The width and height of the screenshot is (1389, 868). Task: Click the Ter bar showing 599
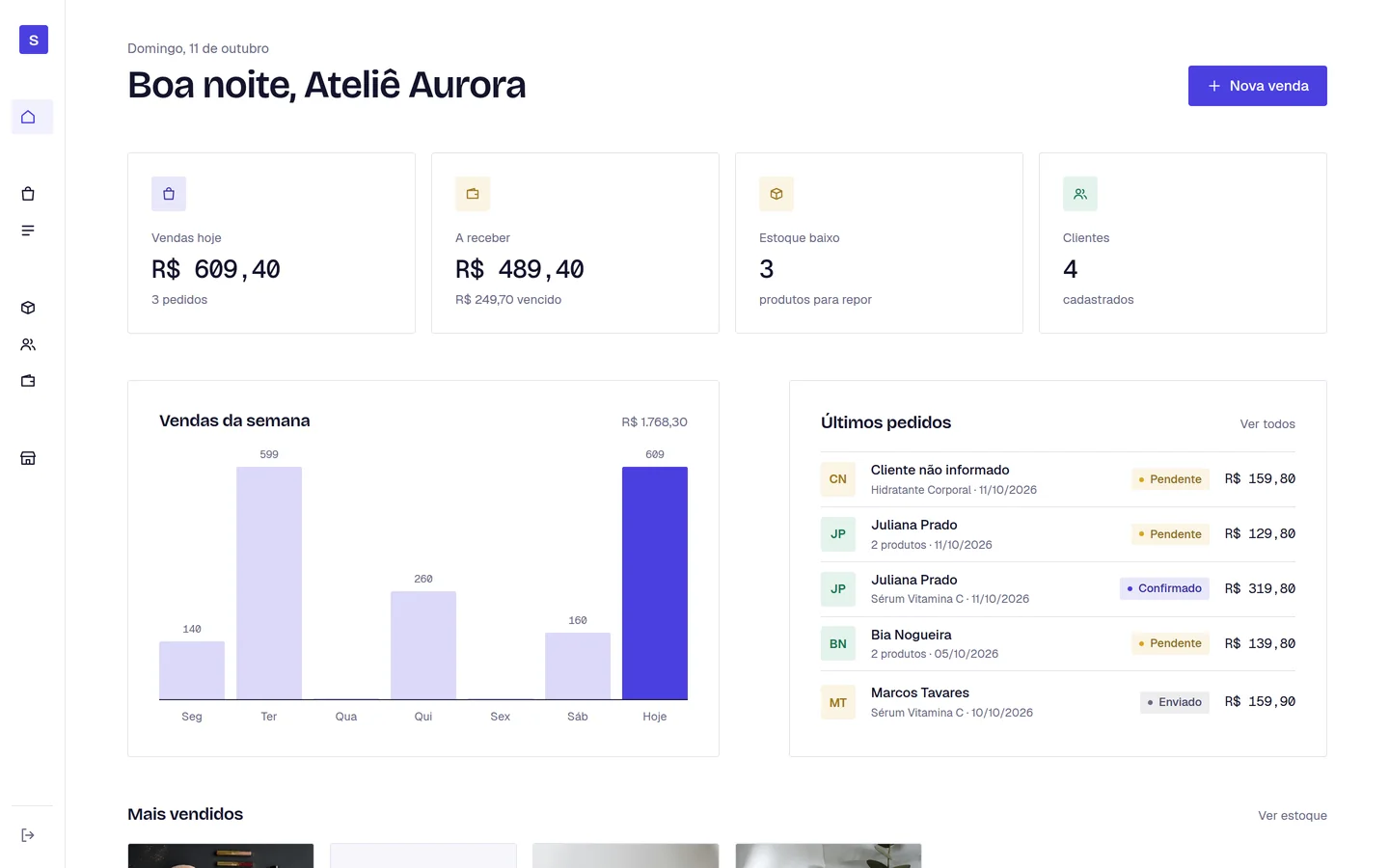click(x=269, y=583)
